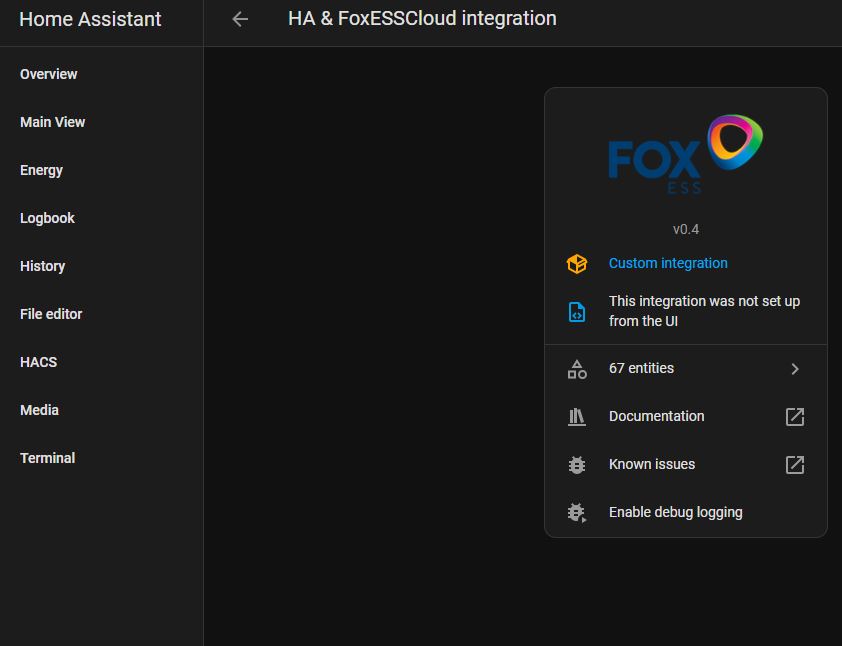Click Enable debug logging
Image resolution: width=842 pixels, height=646 pixels.
coord(675,513)
